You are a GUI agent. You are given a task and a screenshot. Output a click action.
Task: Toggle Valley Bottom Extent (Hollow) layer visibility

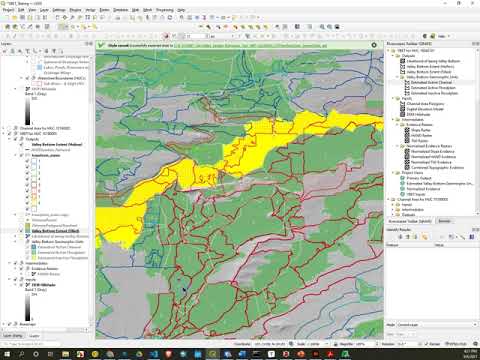click(x=21, y=144)
